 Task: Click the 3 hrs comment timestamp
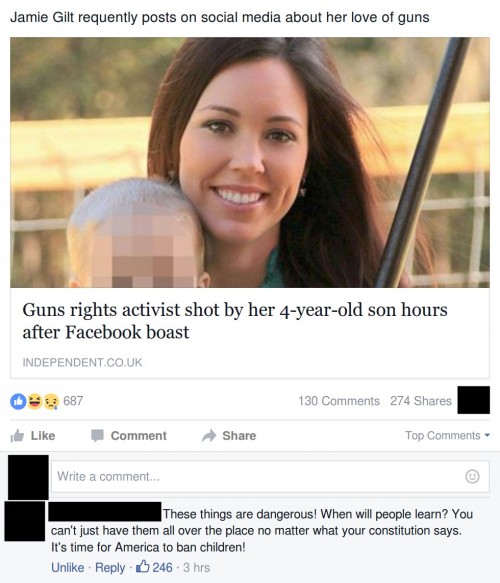[x=196, y=567]
